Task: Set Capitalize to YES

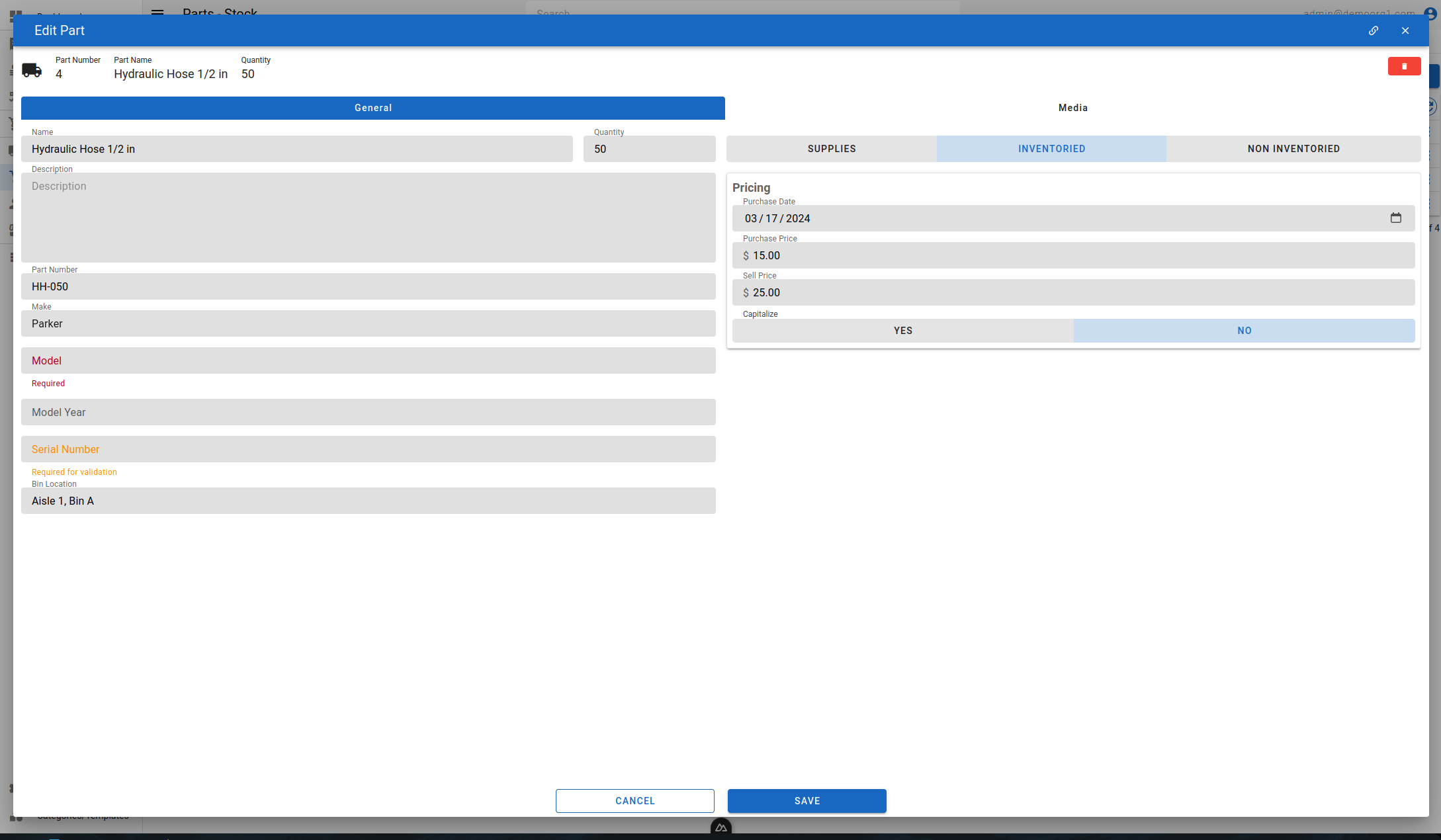Action: [x=902, y=331]
